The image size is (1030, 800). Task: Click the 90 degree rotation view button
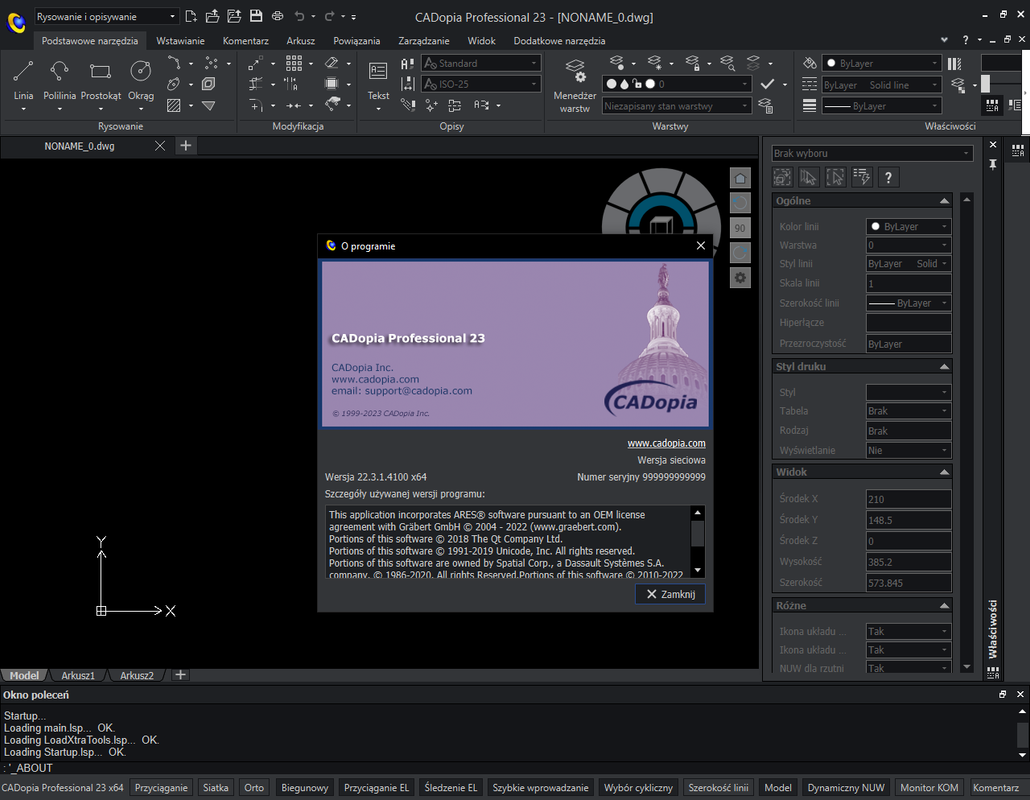coord(740,228)
